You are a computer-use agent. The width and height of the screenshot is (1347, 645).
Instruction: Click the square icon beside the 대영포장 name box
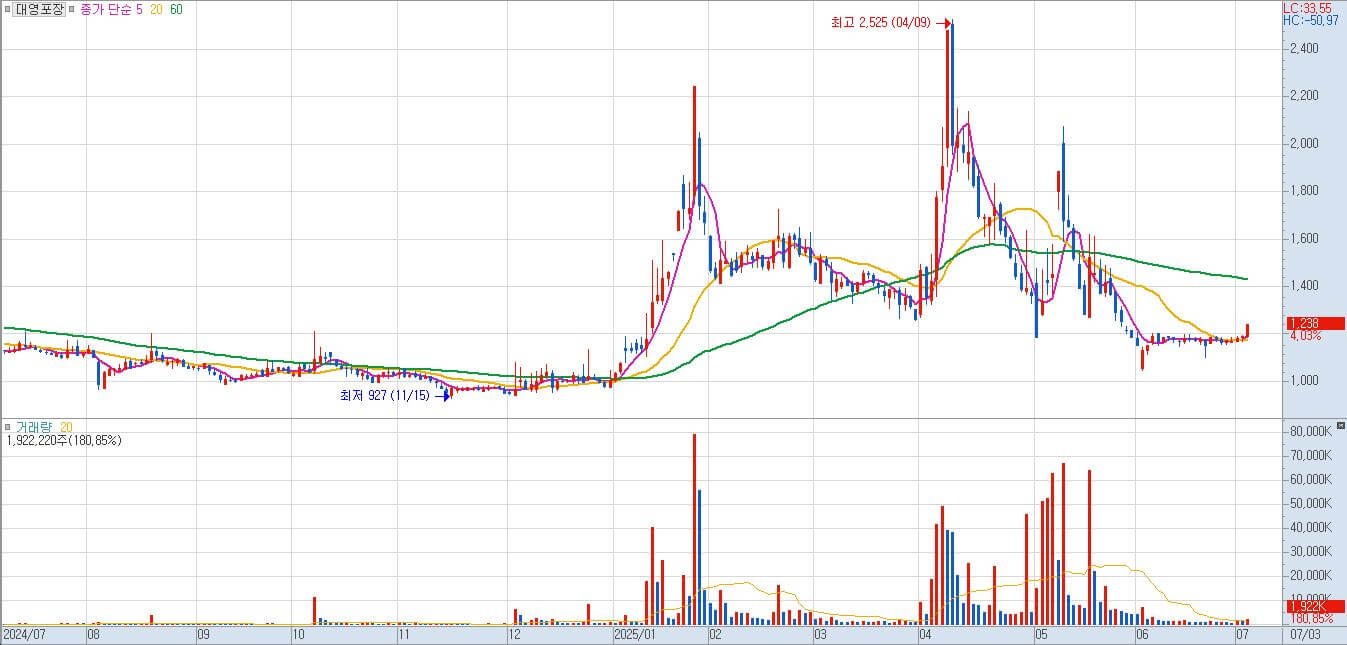click(x=7, y=9)
